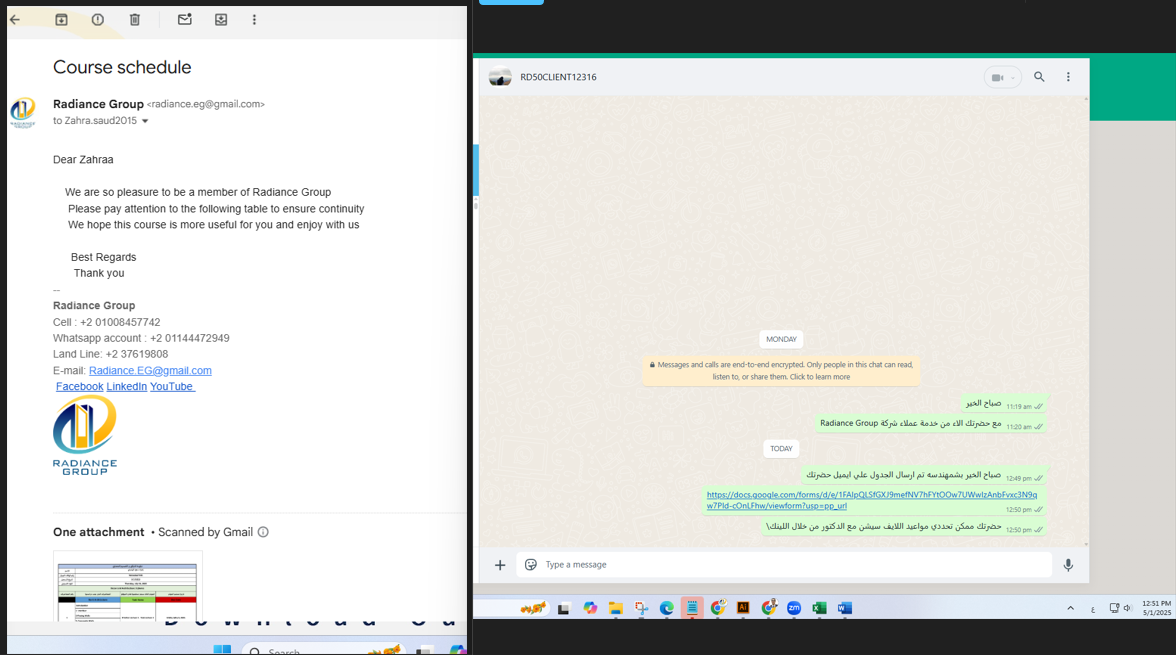1176x655 pixels.
Task: Open the Chrome icon left of Illustrator
Action: point(718,608)
